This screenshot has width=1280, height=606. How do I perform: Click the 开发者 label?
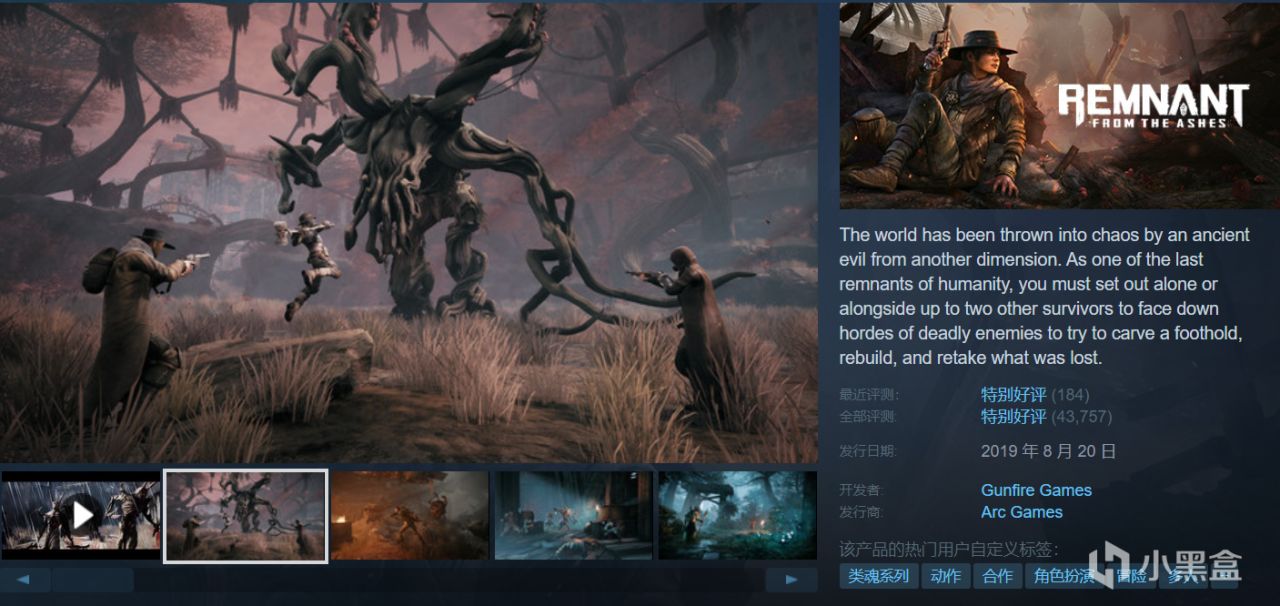[x=862, y=491]
